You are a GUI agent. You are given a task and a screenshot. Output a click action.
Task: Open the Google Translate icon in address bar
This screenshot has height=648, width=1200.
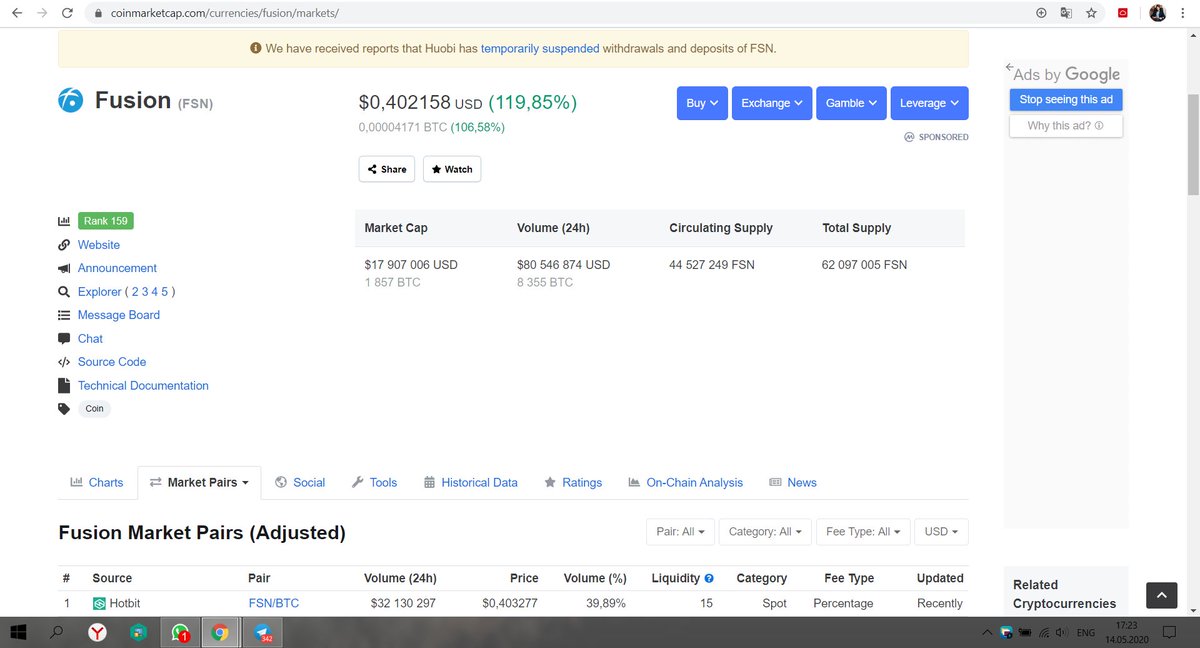click(1066, 14)
